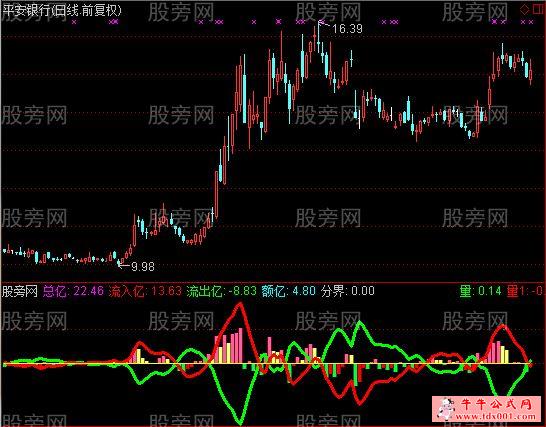This screenshot has height=427, width=546.
Task: Click the arrow marker beside the 16.39 high
Action: point(324,24)
